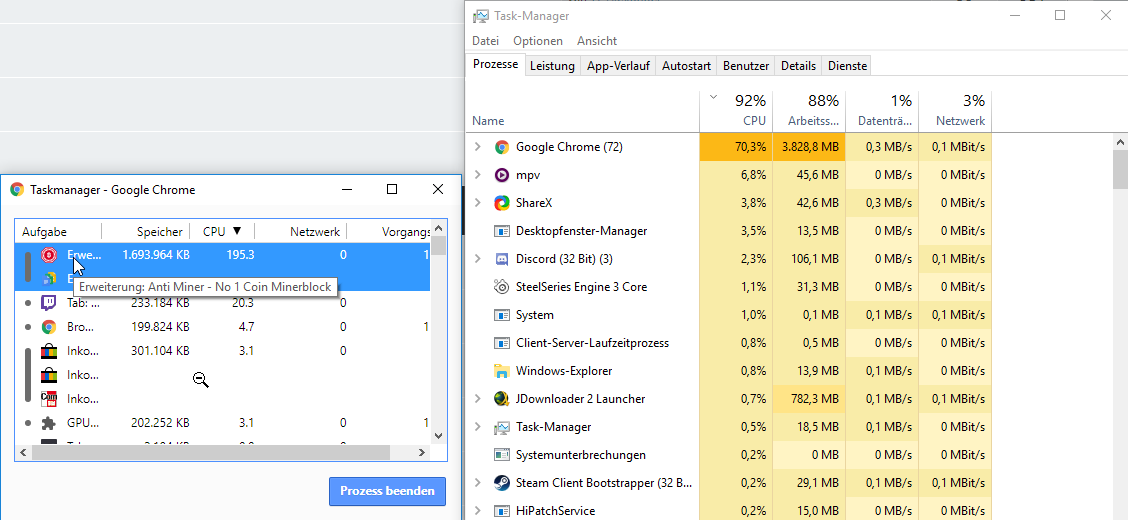Click the Google Chrome icon in Task-Manager

point(501,147)
